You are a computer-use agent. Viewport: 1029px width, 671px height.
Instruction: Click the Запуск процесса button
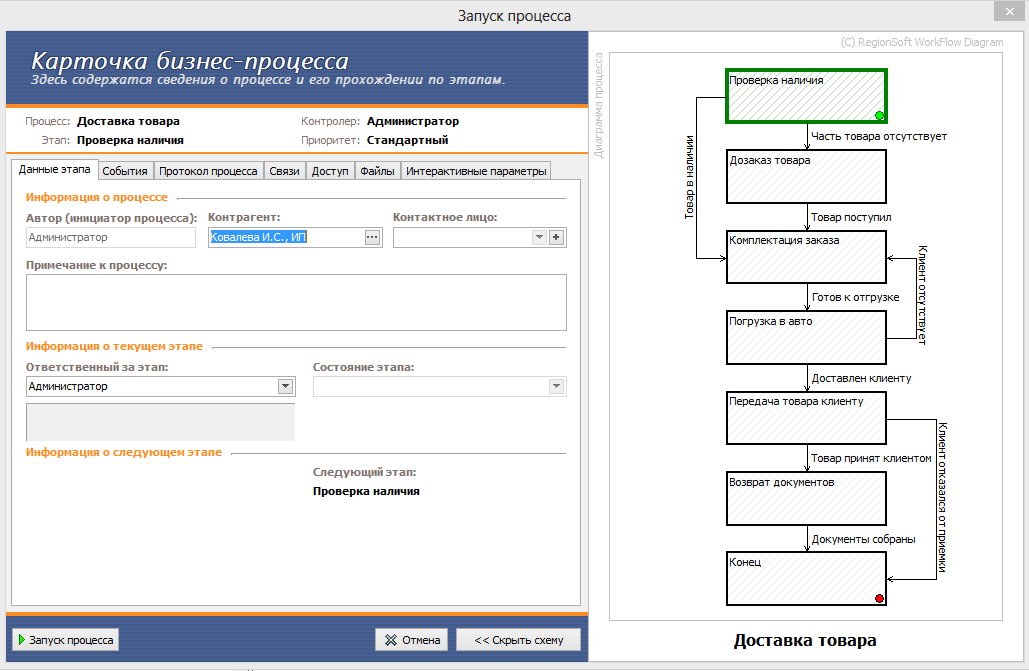(65, 639)
